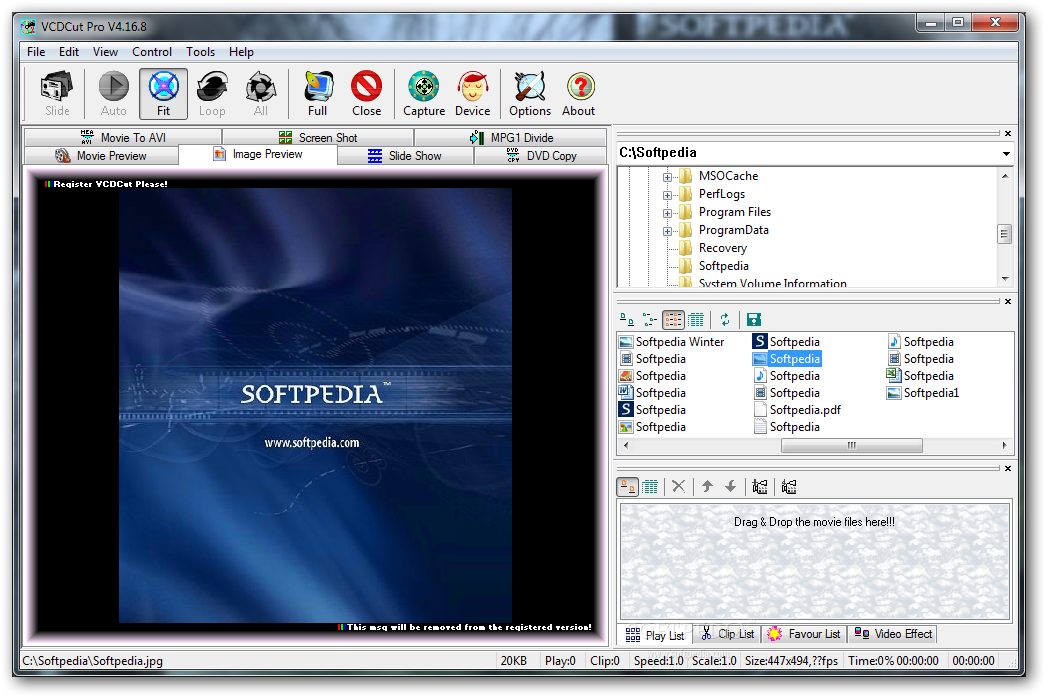Refresh the file list

coord(724,320)
